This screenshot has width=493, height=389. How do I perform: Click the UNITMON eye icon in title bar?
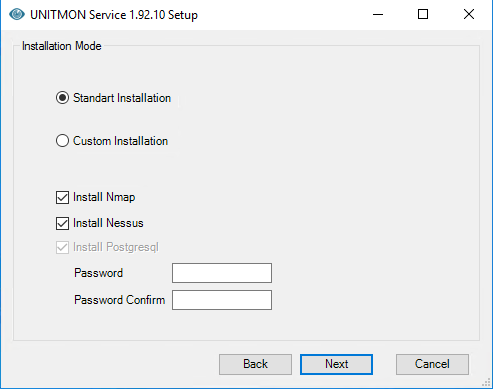[17, 14]
